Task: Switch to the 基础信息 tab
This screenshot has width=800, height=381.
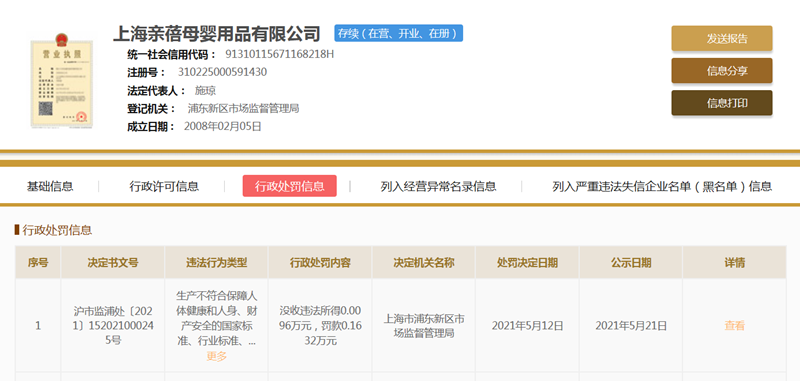Action: [50, 186]
